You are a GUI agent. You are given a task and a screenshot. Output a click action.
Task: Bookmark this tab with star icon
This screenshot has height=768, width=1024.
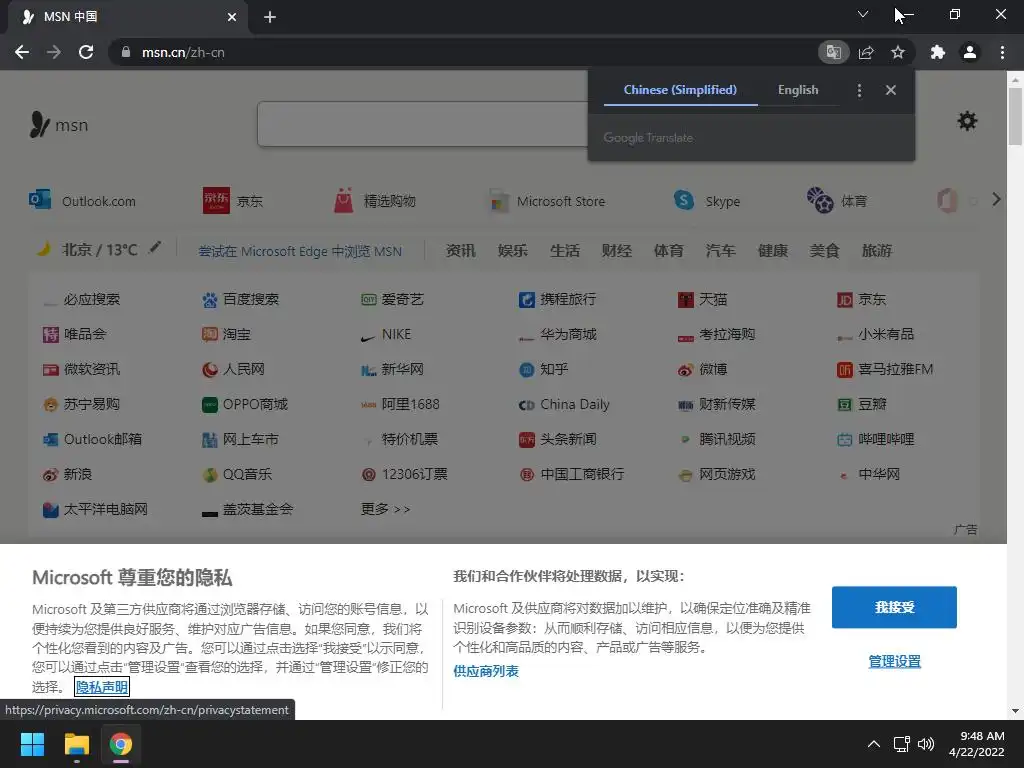(x=898, y=52)
